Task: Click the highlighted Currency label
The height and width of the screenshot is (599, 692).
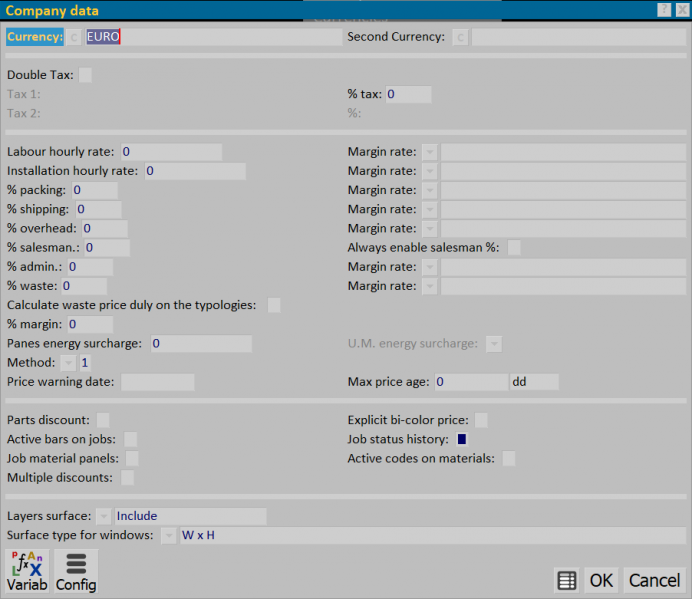Action: pos(35,37)
